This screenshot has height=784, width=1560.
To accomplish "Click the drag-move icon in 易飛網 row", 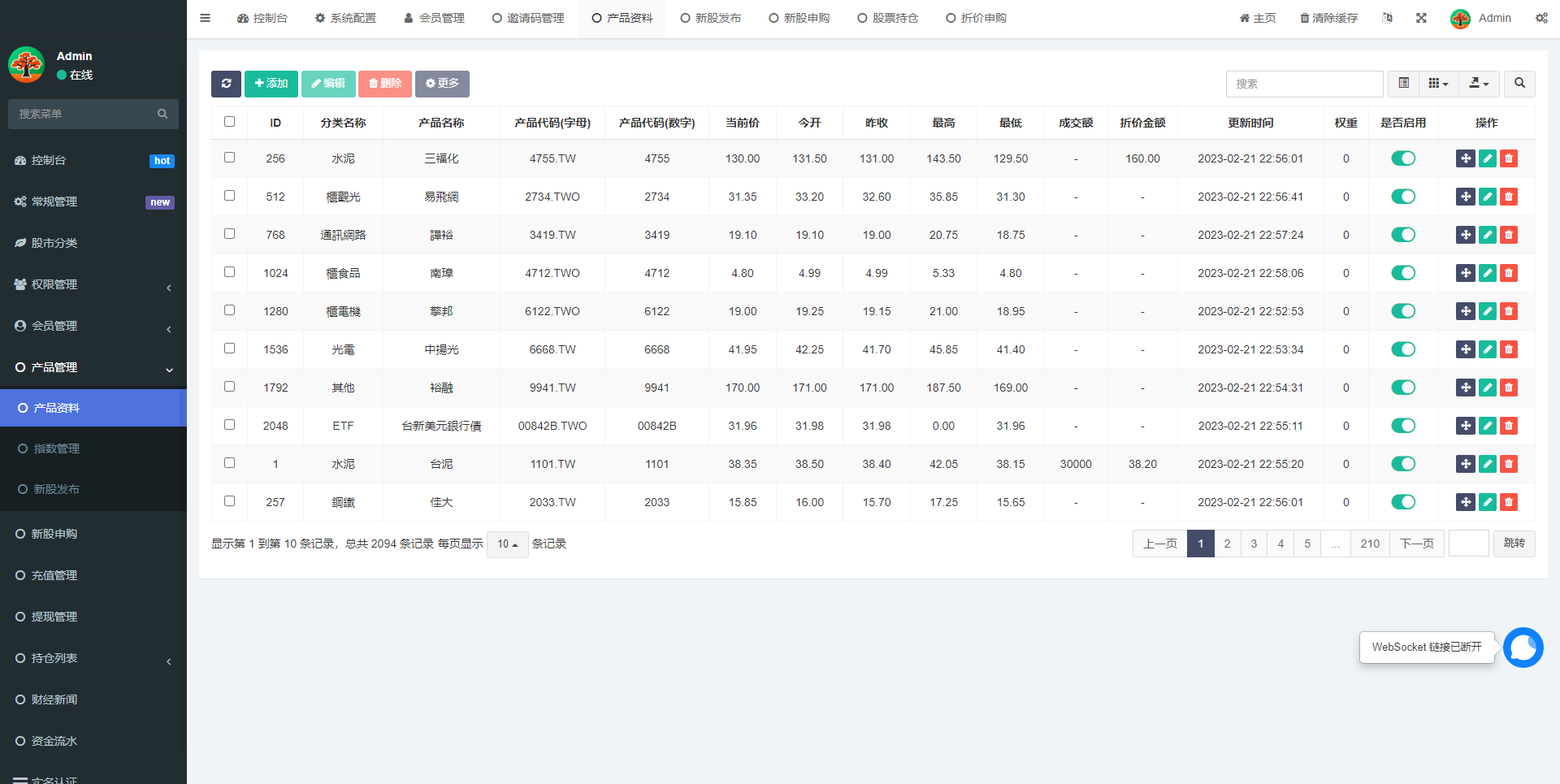I will click(1465, 197).
